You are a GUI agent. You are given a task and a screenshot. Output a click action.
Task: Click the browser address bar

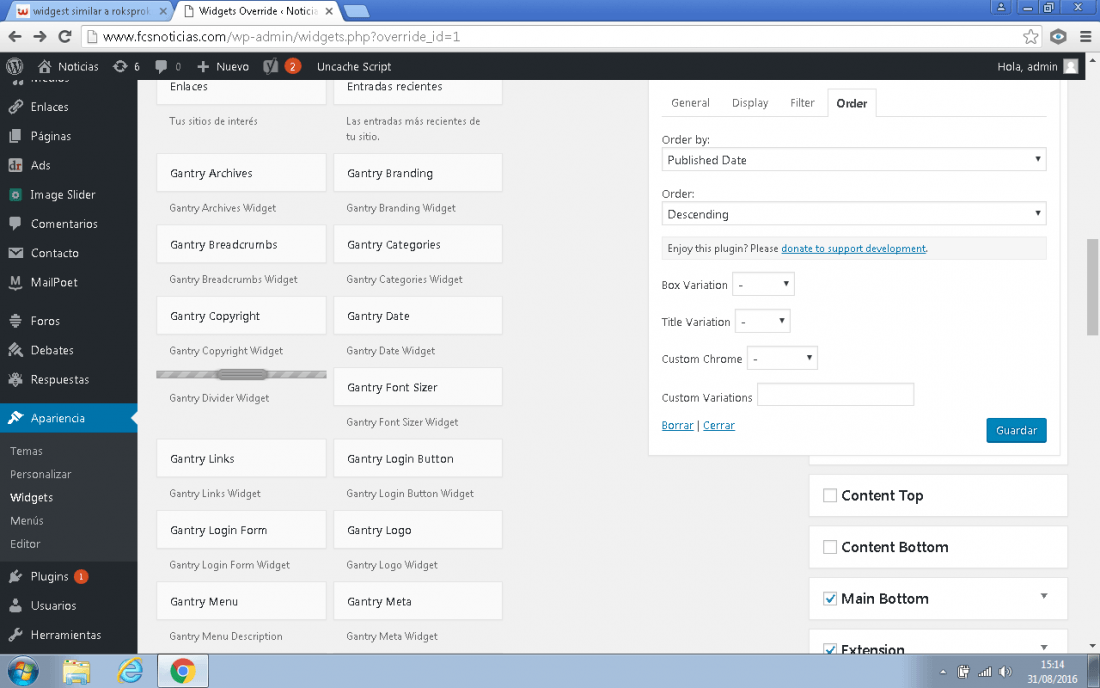(x=561, y=36)
